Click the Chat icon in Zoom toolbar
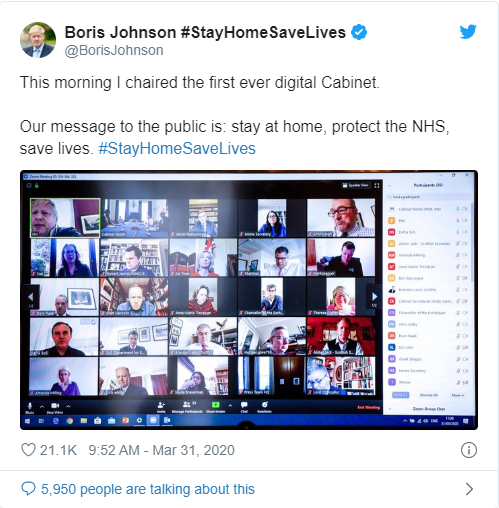Image resolution: width=499 pixels, height=508 pixels. (x=244, y=407)
